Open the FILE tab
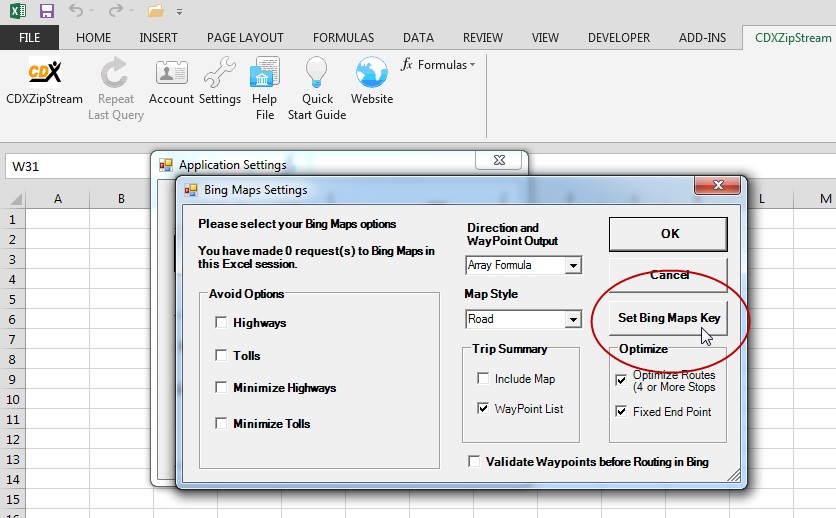Screen dimensions: 836x518 tap(29, 38)
